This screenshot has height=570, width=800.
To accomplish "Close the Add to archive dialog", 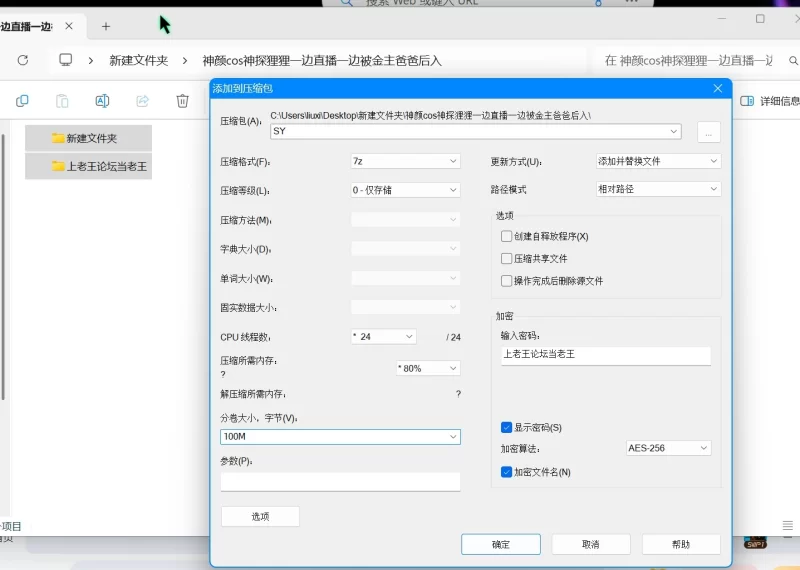I will [x=718, y=88].
